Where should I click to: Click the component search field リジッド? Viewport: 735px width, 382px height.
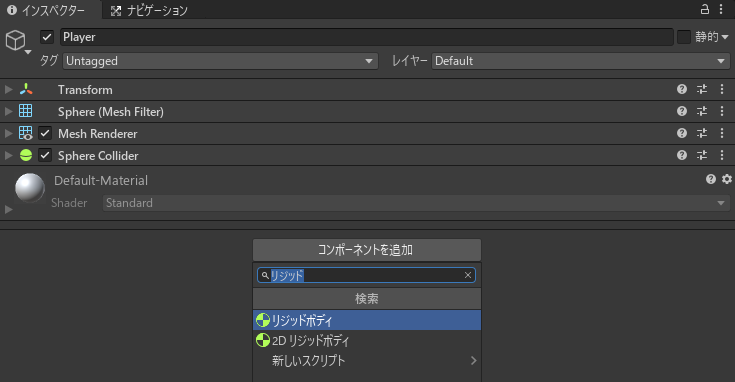367,275
